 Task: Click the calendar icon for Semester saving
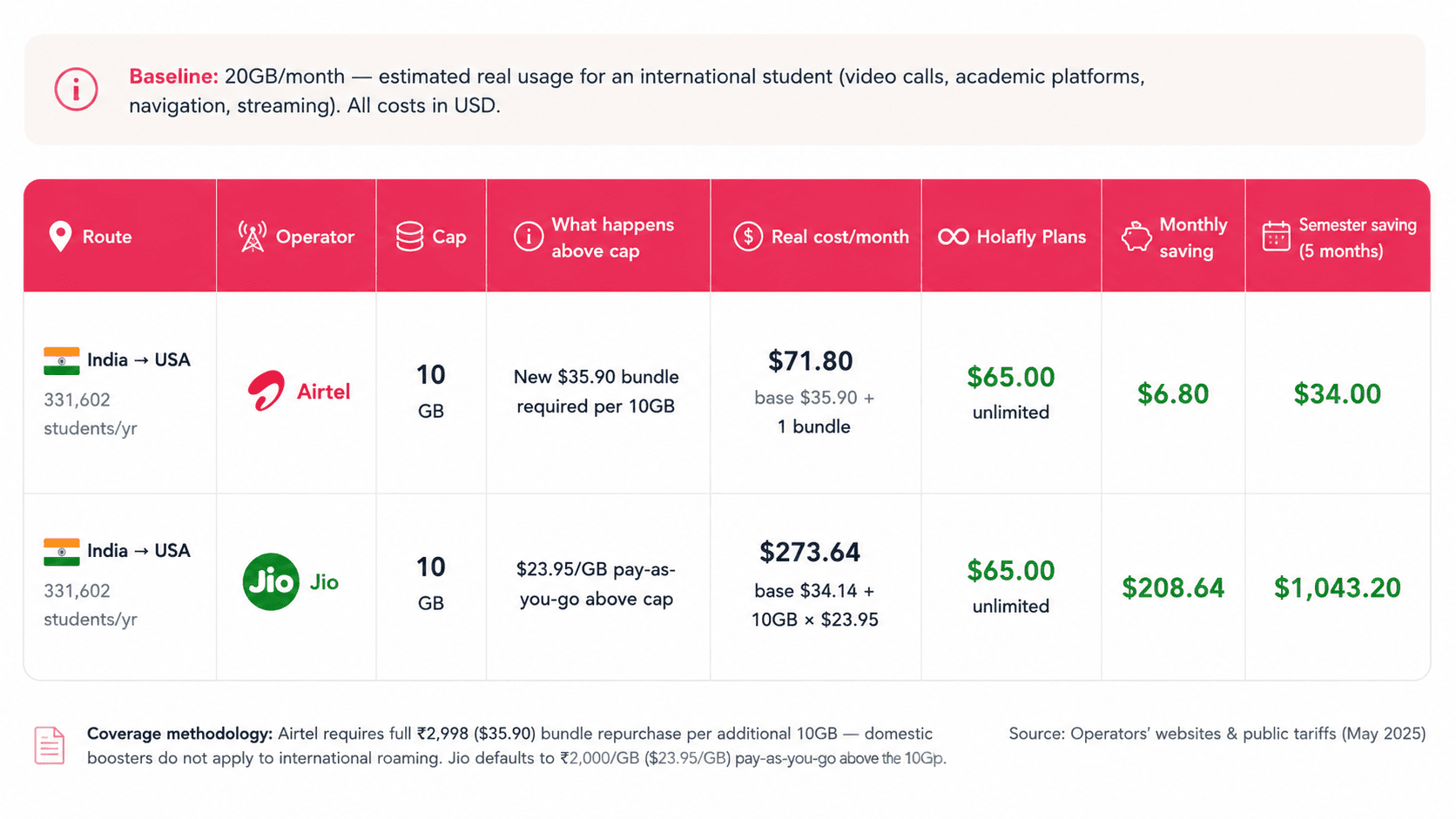(x=1277, y=237)
